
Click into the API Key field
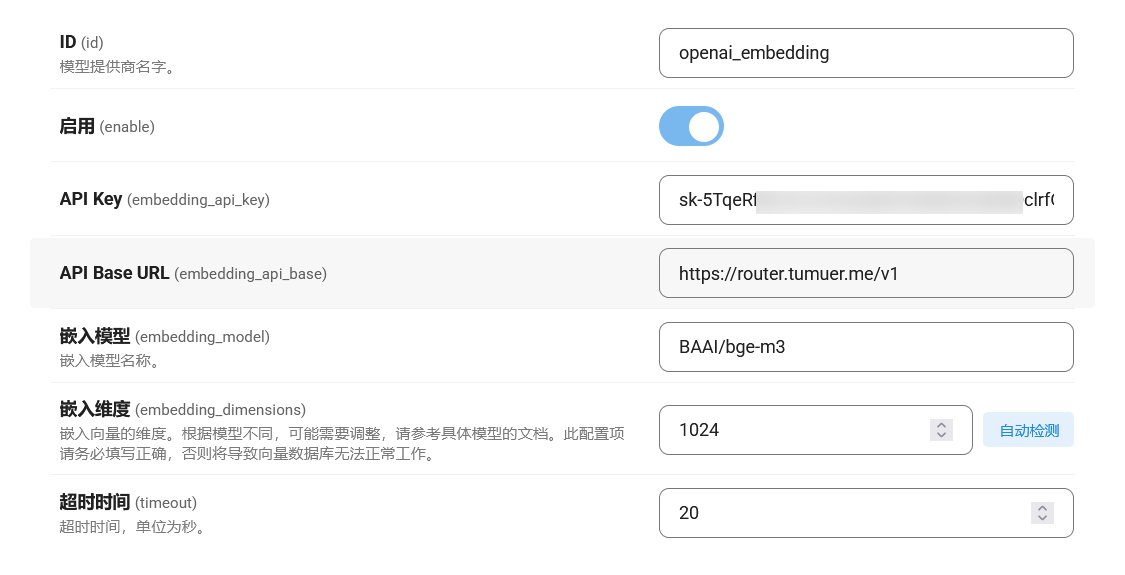[865, 200]
